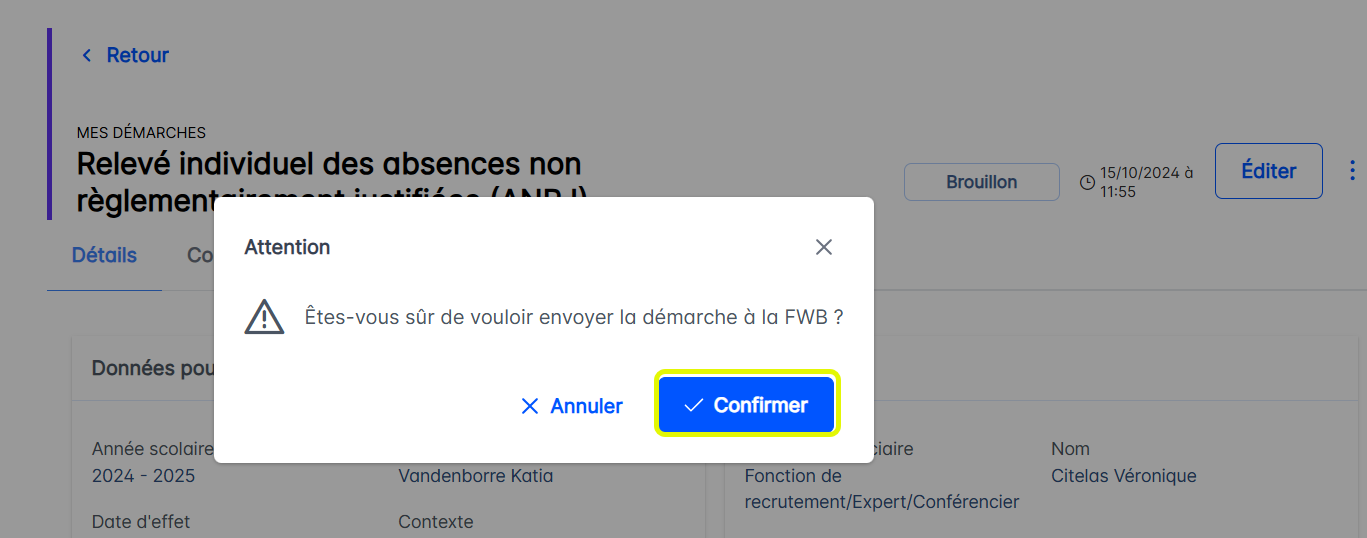Screen dimensions: 1367x538
Task: Click the clock icon beside the timestamp
Action: (1087, 182)
